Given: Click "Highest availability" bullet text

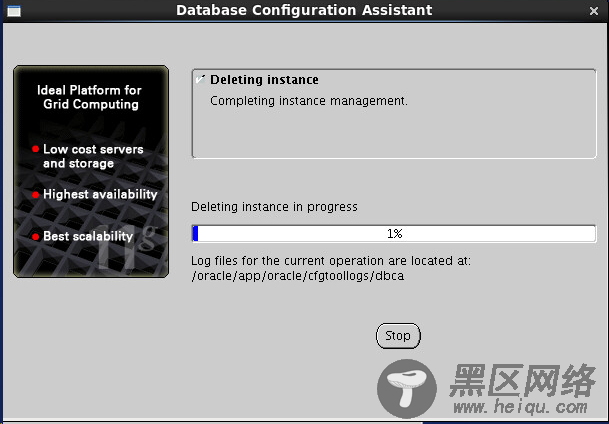Looking at the screenshot, I should [100, 194].
